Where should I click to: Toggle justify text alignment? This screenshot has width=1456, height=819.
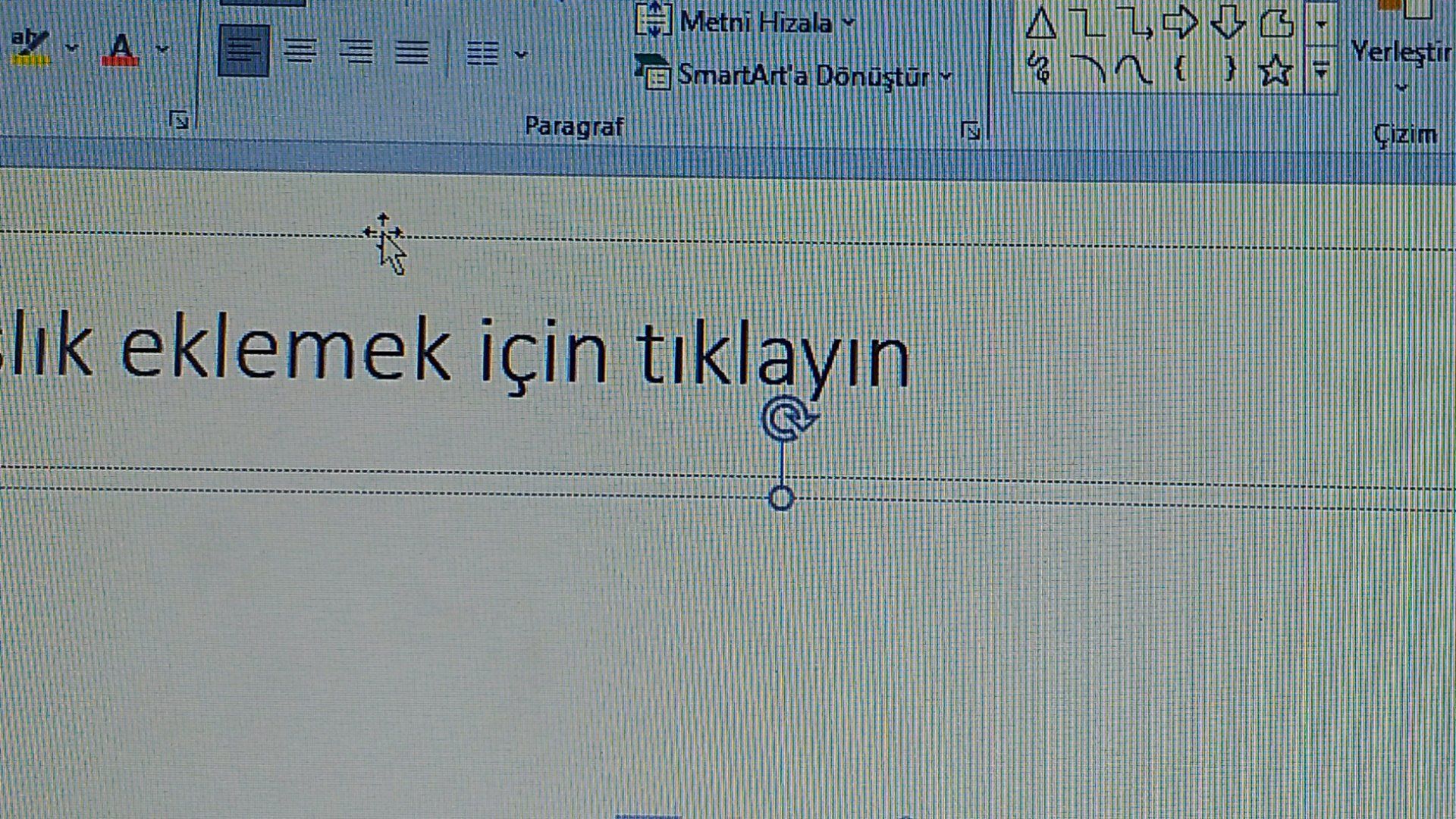click(412, 52)
